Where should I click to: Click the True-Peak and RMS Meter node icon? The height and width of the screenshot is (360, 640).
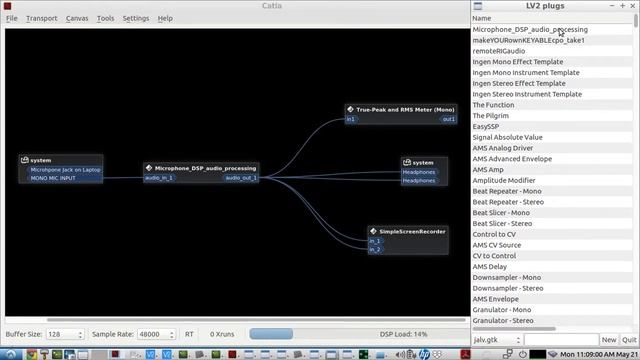(350, 109)
